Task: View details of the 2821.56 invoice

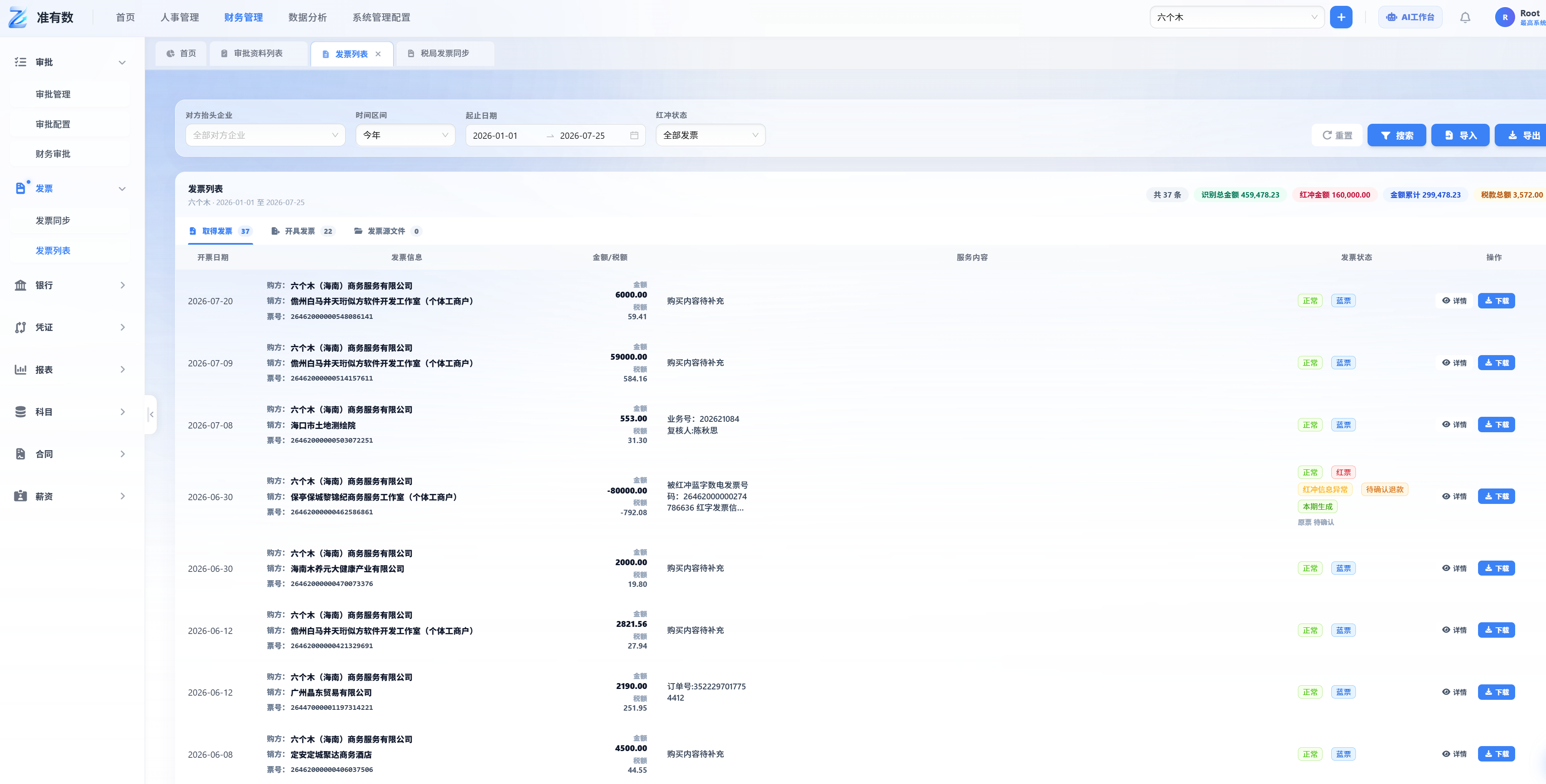Action: pos(1454,631)
